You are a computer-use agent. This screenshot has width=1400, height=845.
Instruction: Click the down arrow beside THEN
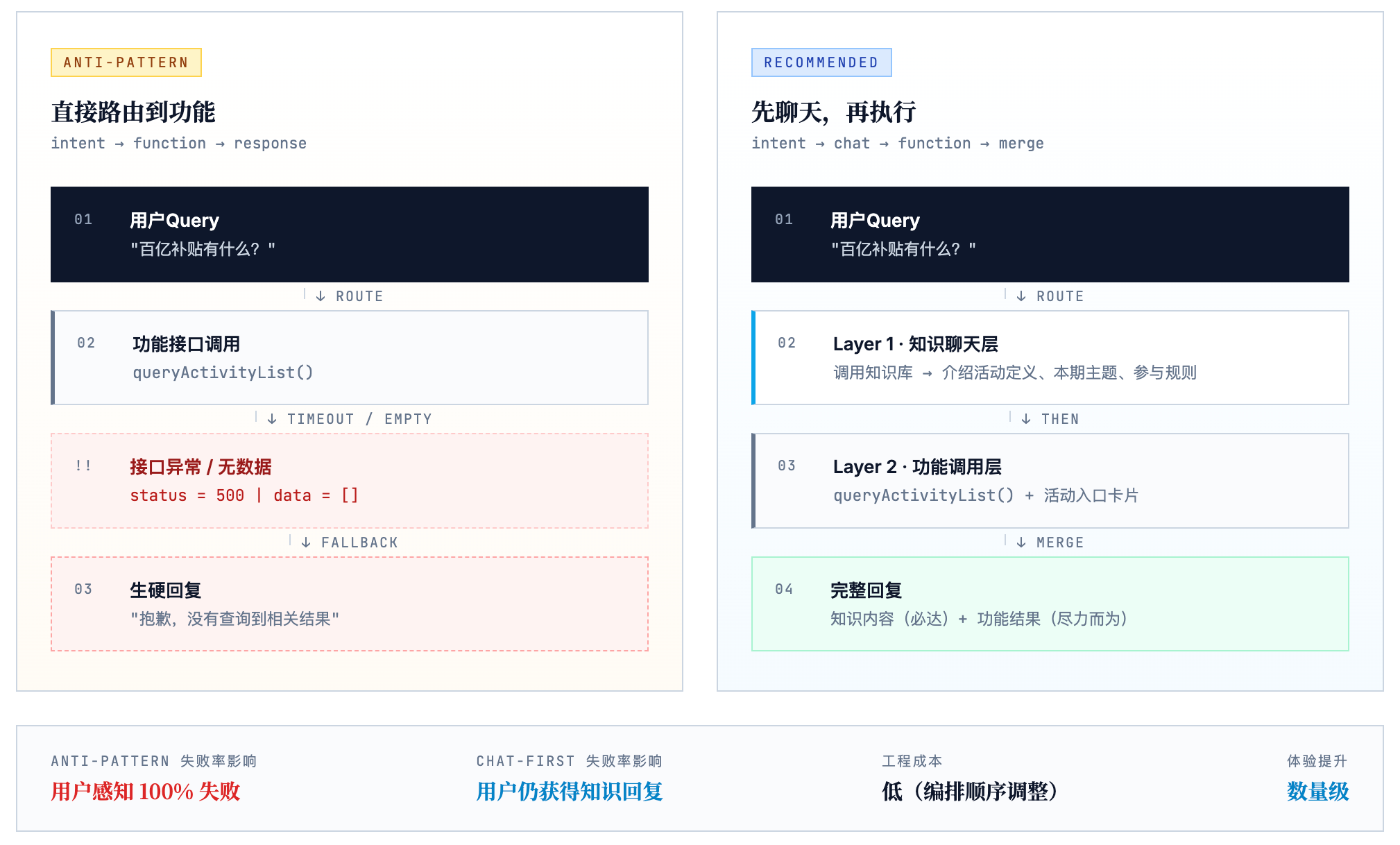(x=1026, y=419)
